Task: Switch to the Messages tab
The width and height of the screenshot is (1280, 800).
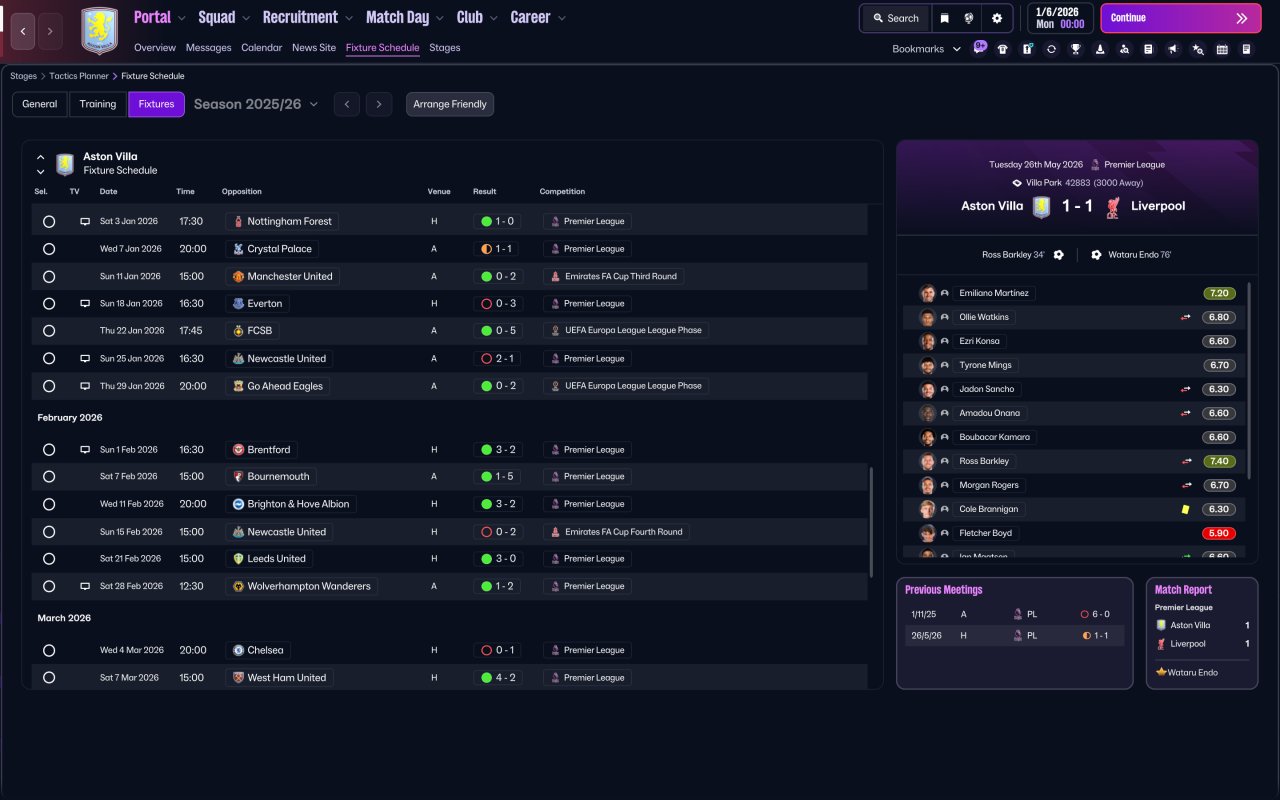Action: 208,48
